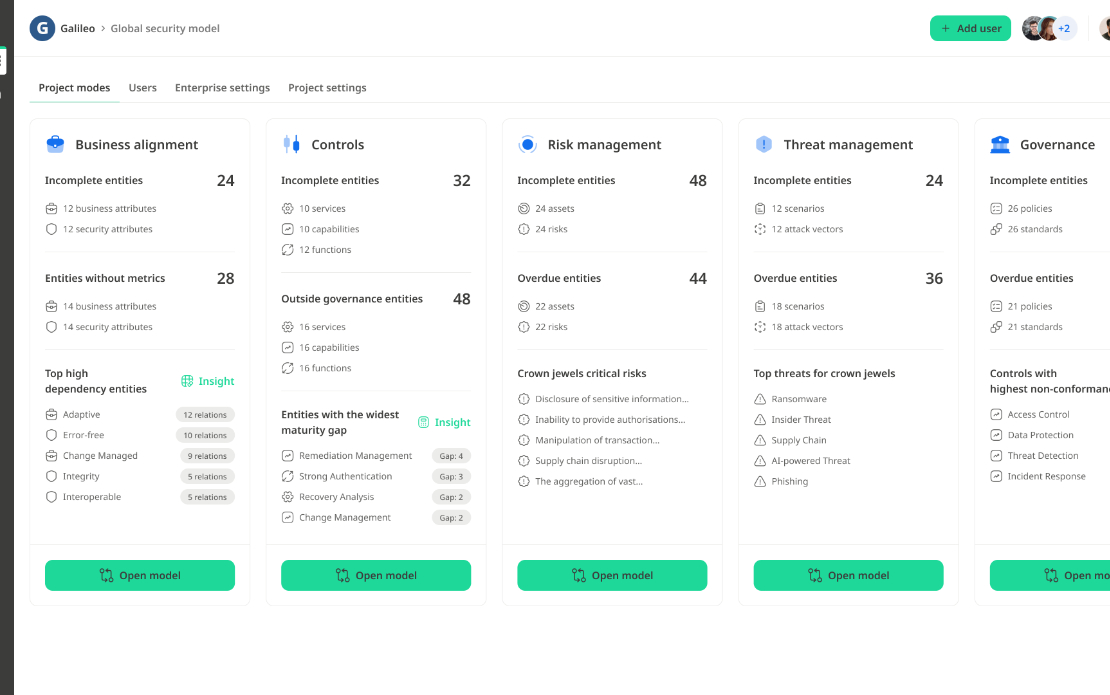
Task: Select The aggregation of vast risk
Action: 589,481
